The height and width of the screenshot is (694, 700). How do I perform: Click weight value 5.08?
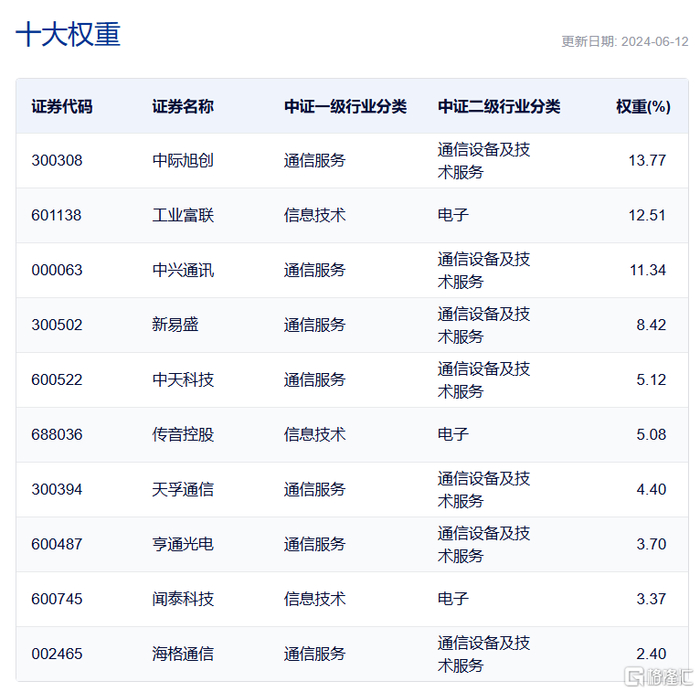click(x=651, y=434)
